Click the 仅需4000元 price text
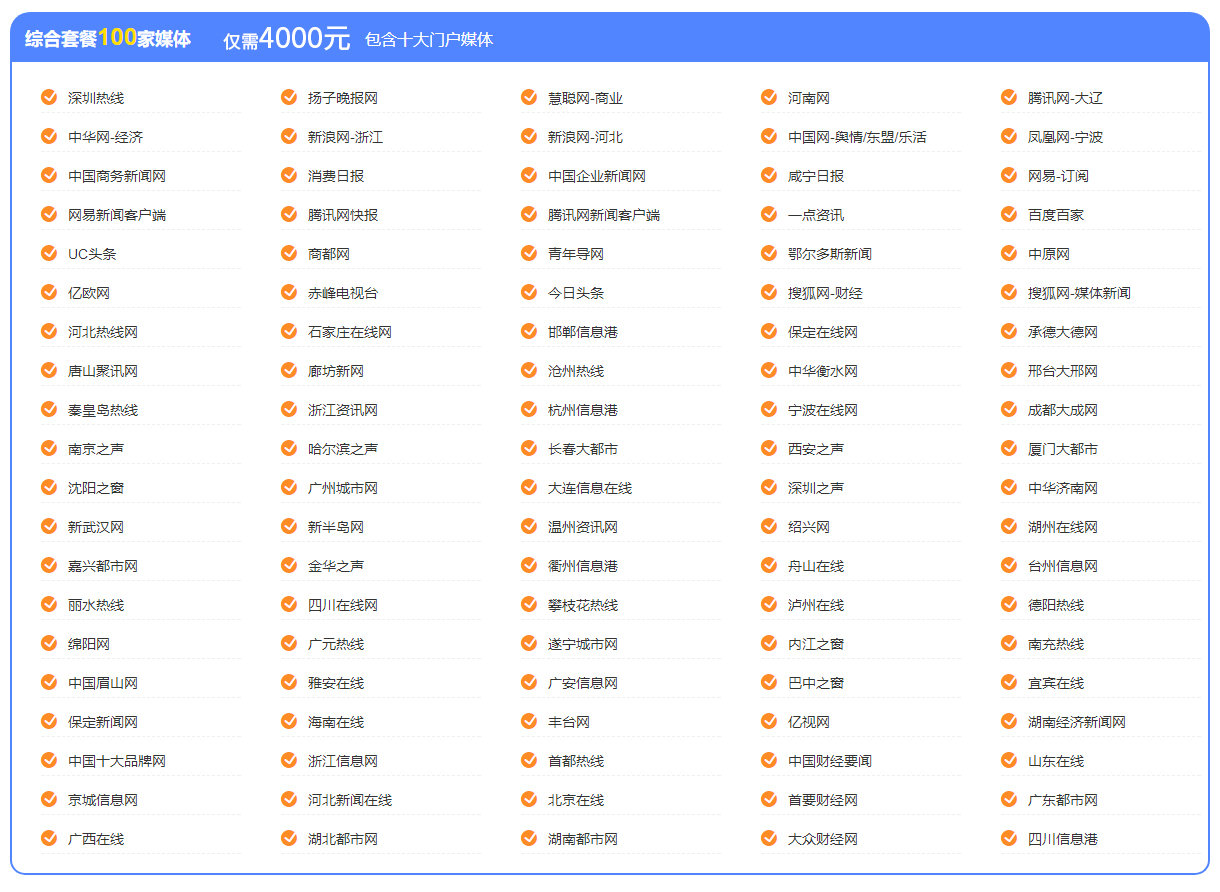 (x=286, y=39)
